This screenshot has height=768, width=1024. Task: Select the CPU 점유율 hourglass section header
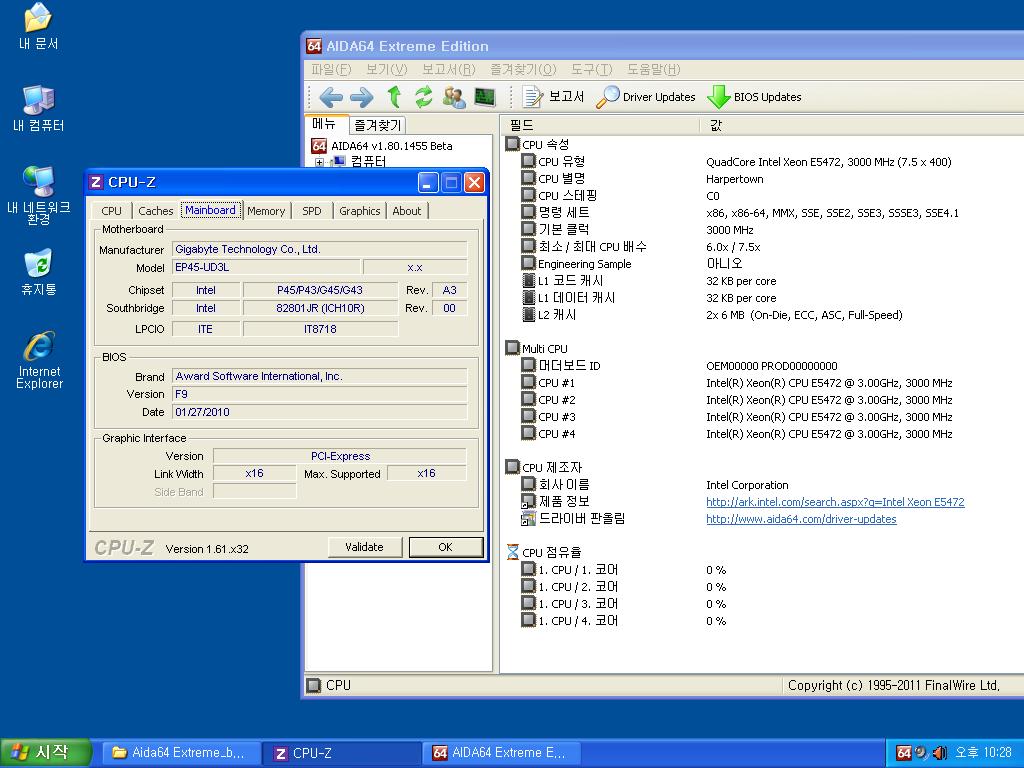click(544, 552)
